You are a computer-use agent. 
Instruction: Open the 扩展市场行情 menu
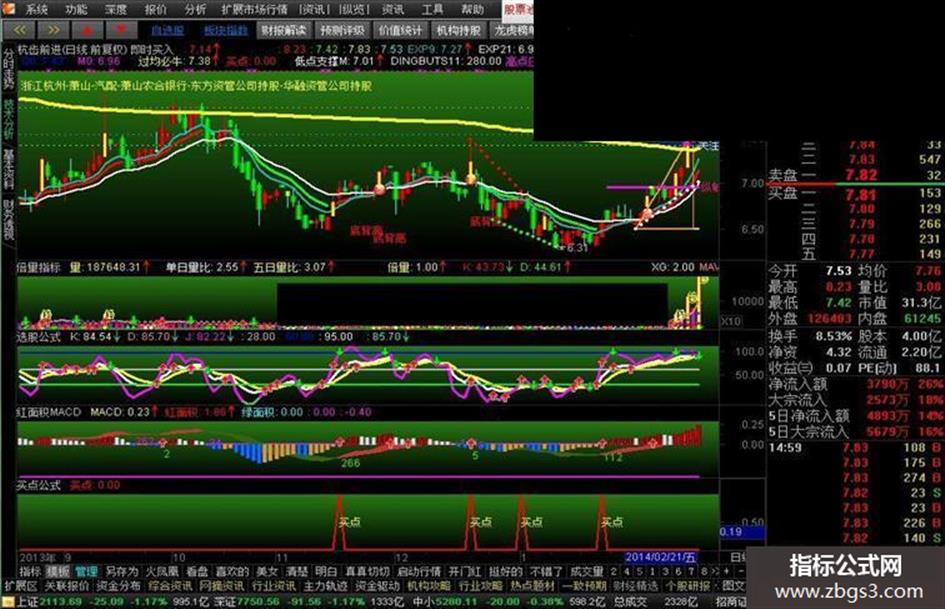click(x=254, y=9)
